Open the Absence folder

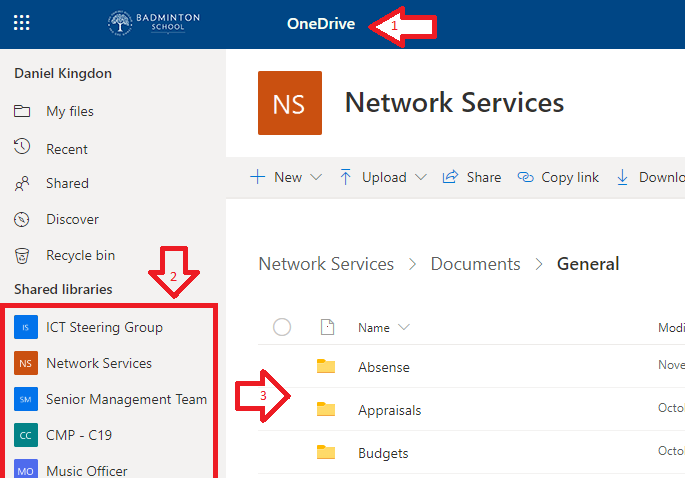click(x=384, y=367)
